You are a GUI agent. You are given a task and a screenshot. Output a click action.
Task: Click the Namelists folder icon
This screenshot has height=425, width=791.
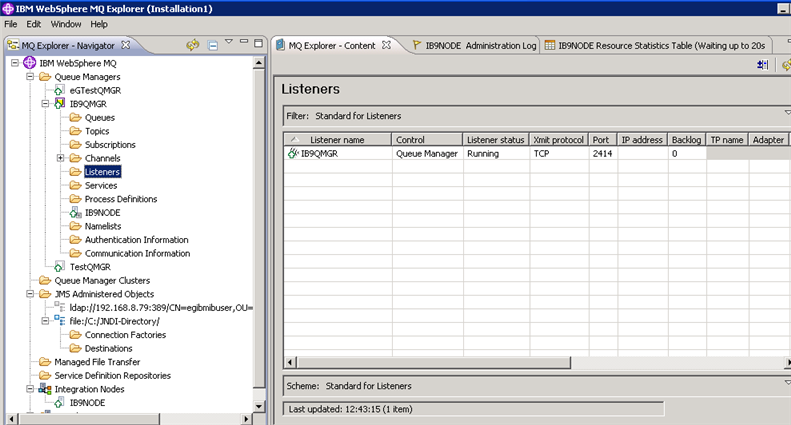click(x=75, y=226)
